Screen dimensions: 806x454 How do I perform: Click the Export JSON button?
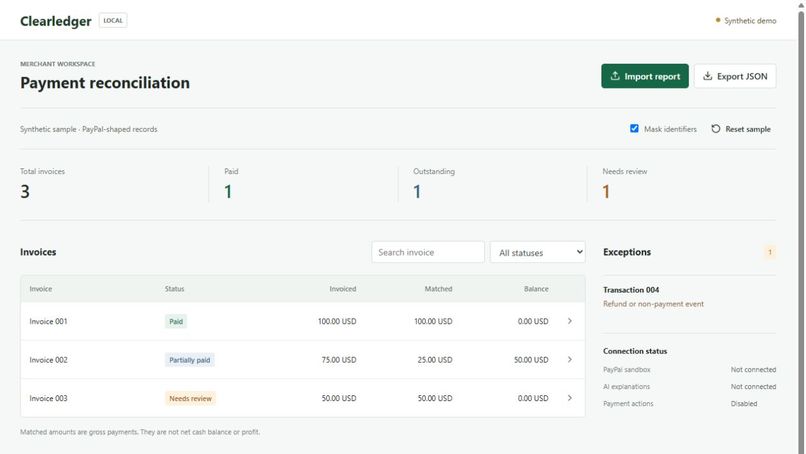coord(735,76)
